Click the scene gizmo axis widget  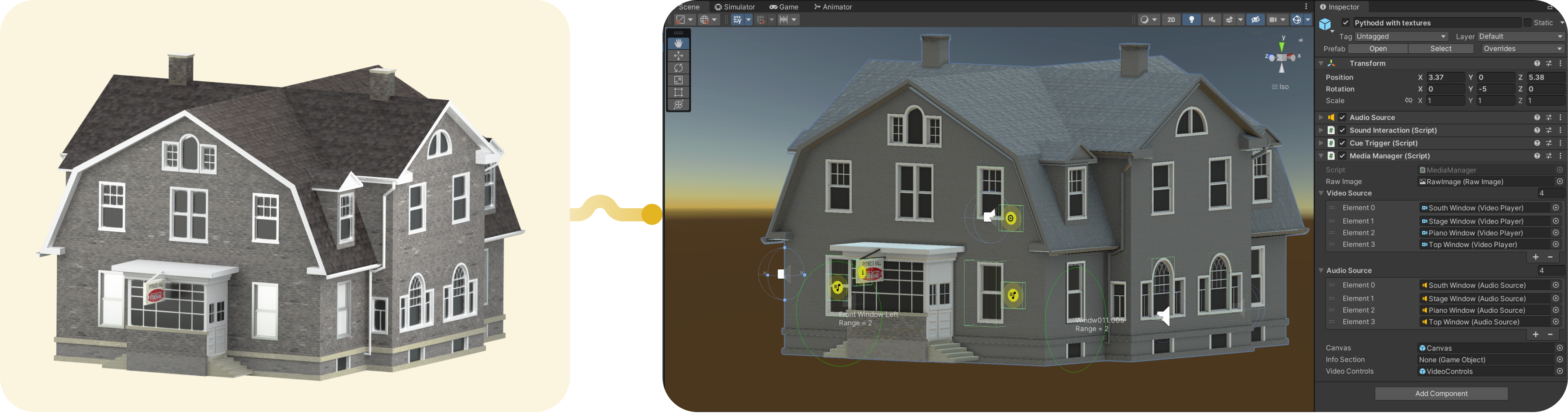1282,57
